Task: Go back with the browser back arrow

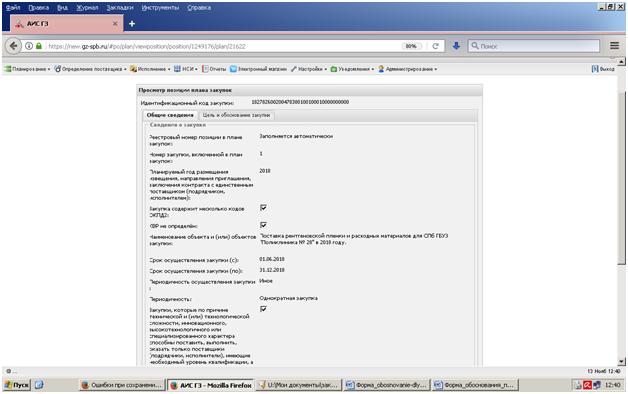Action: [x=13, y=46]
